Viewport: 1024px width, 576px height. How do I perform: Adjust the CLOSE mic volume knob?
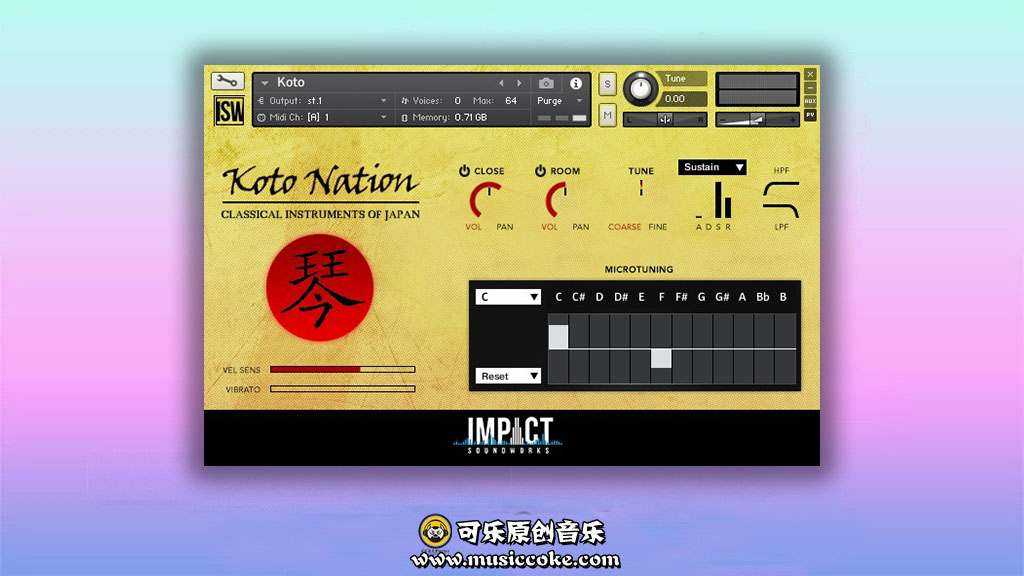pos(486,200)
